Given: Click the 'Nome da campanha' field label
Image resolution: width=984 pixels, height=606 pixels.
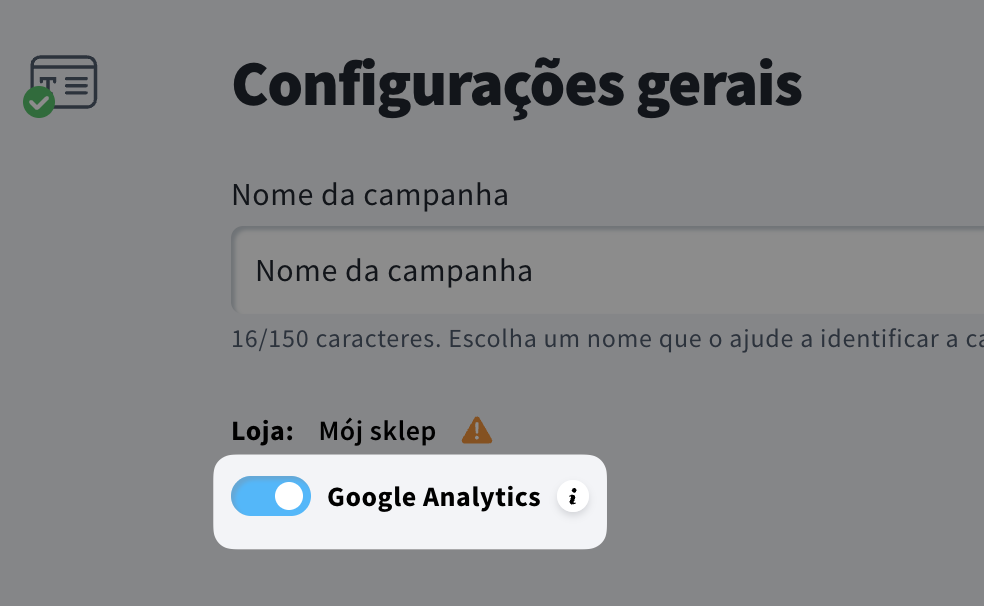Looking at the screenshot, I should point(370,195).
